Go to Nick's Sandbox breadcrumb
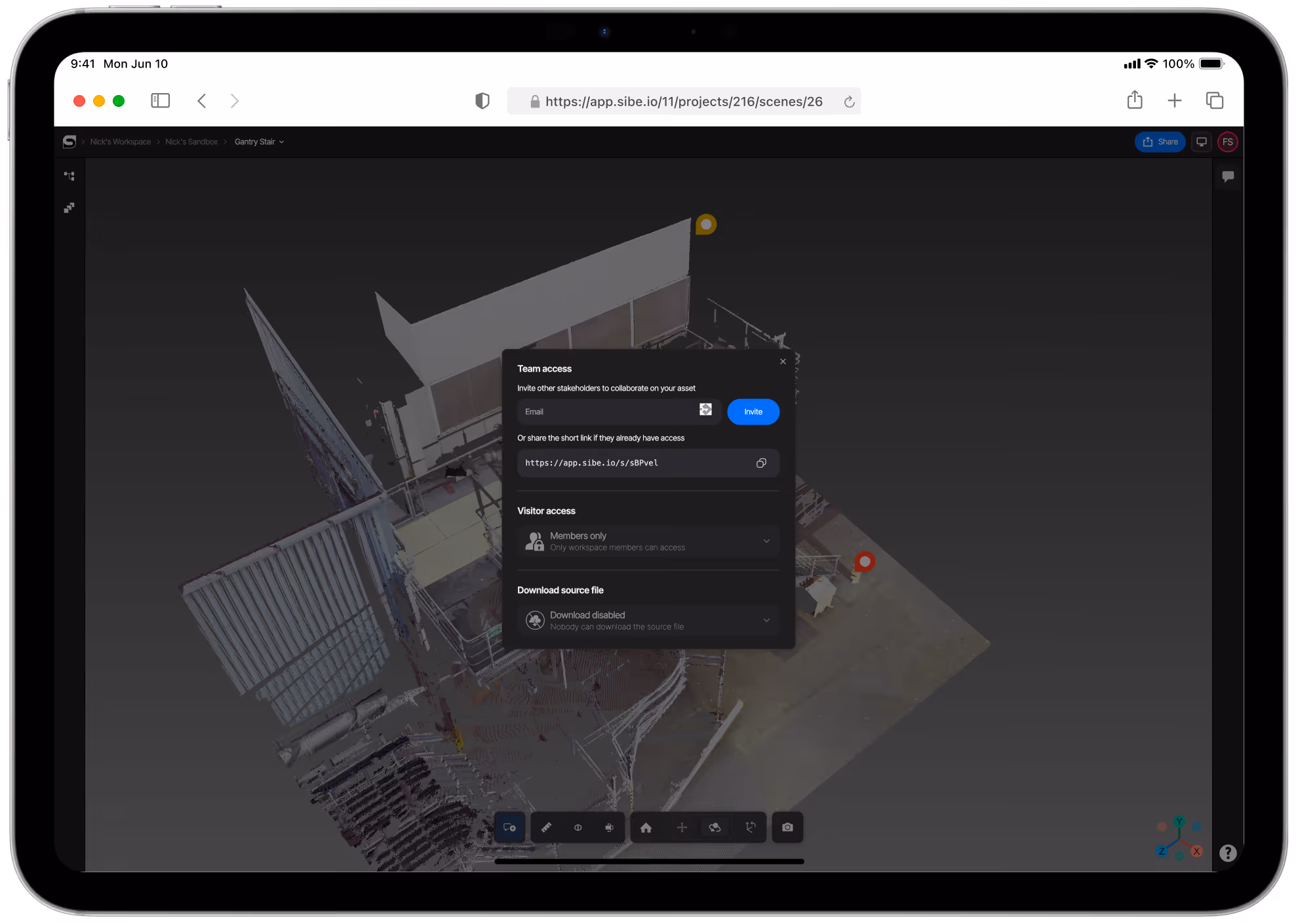Screen dimensions: 1298x924 click(x=191, y=142)
